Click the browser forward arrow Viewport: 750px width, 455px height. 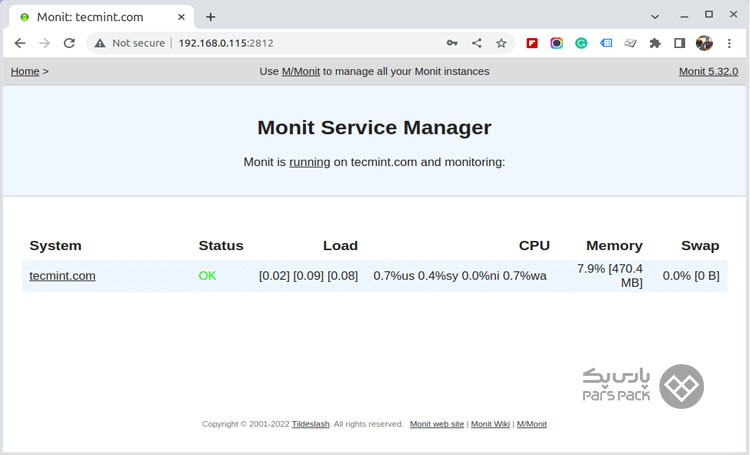44,43
